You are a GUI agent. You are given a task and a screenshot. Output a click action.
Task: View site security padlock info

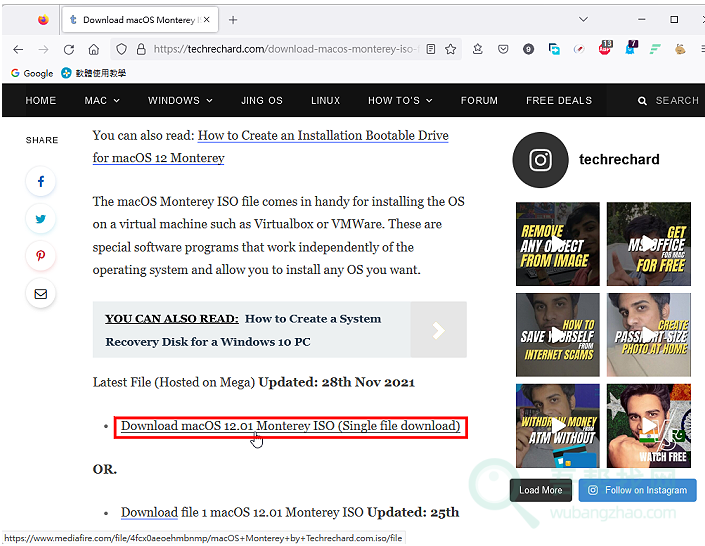click(141, 49)
